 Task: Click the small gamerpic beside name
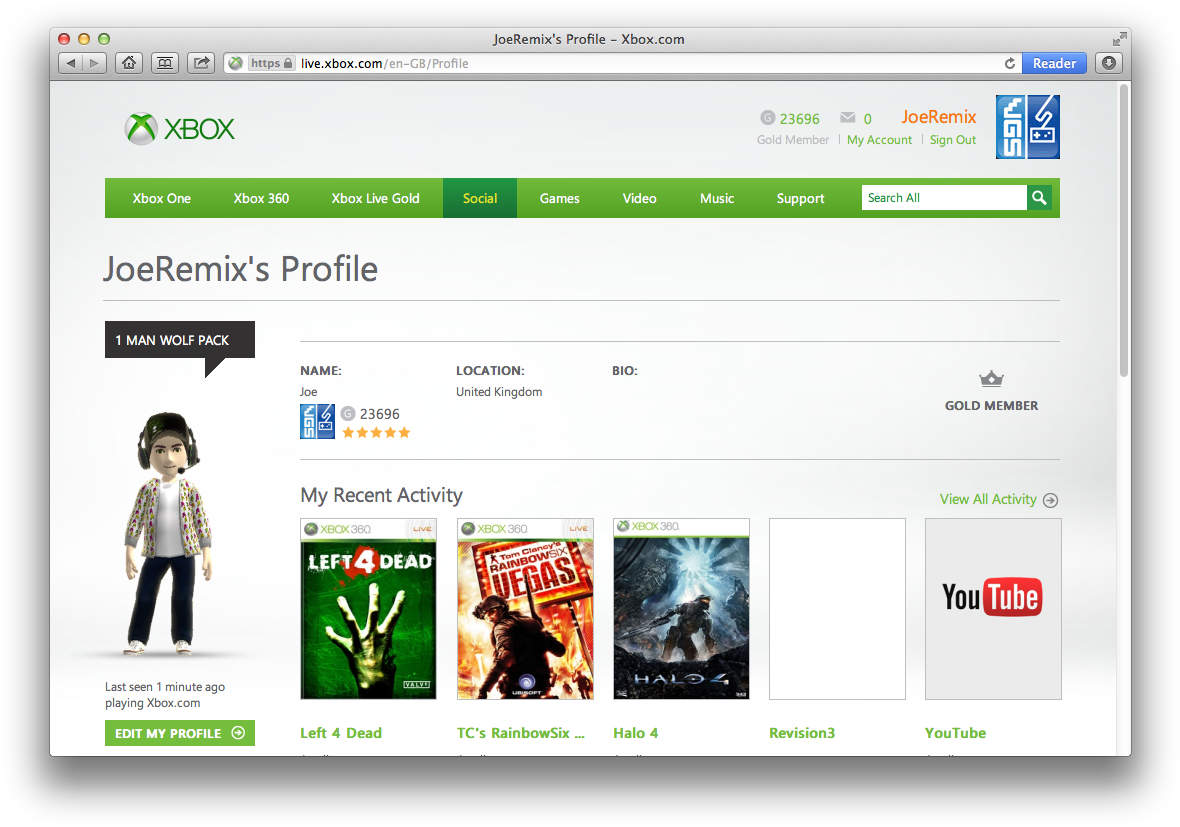click(x=317, y=421)
